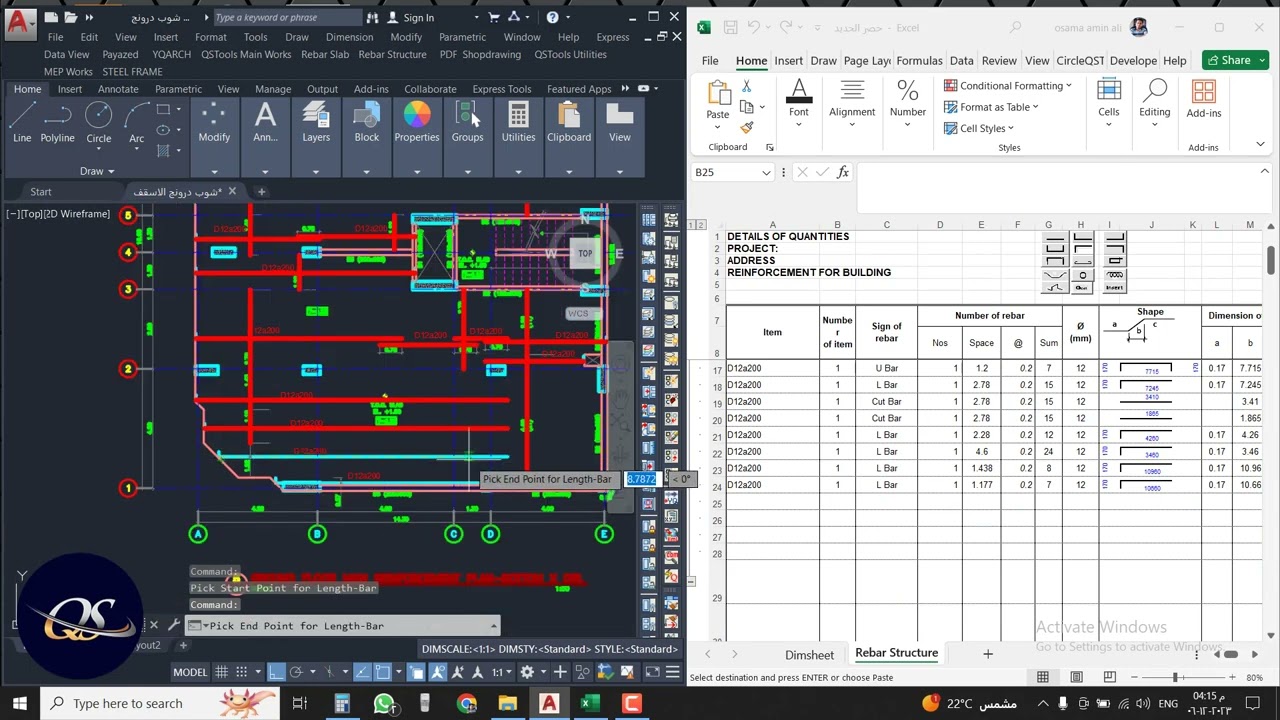Open the Annotate ribbon tab in AutoCAD
Viewport: 1280px width, 720px height.
tap(118, 89)
